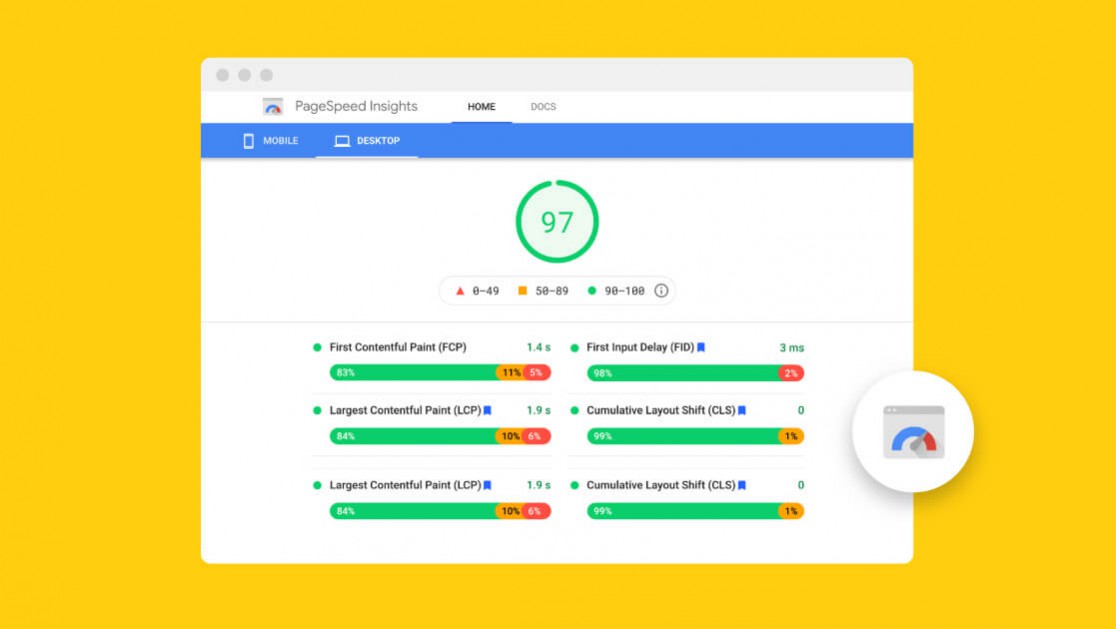
Task: Click the bookmark icon beside First Input Delay
Action: [701, 347]
